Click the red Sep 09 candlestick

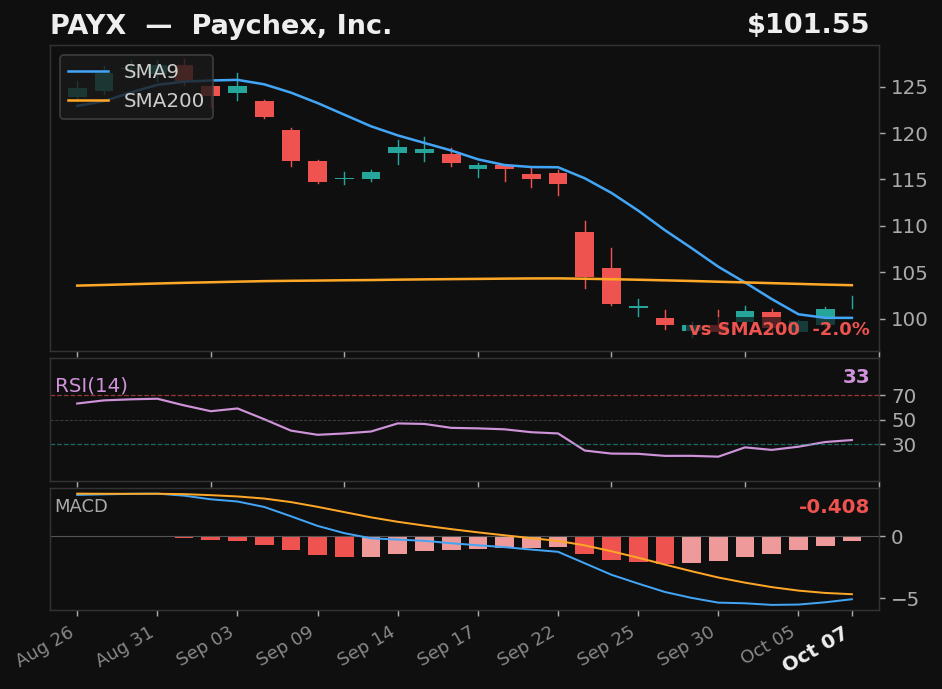coord(318,171)
